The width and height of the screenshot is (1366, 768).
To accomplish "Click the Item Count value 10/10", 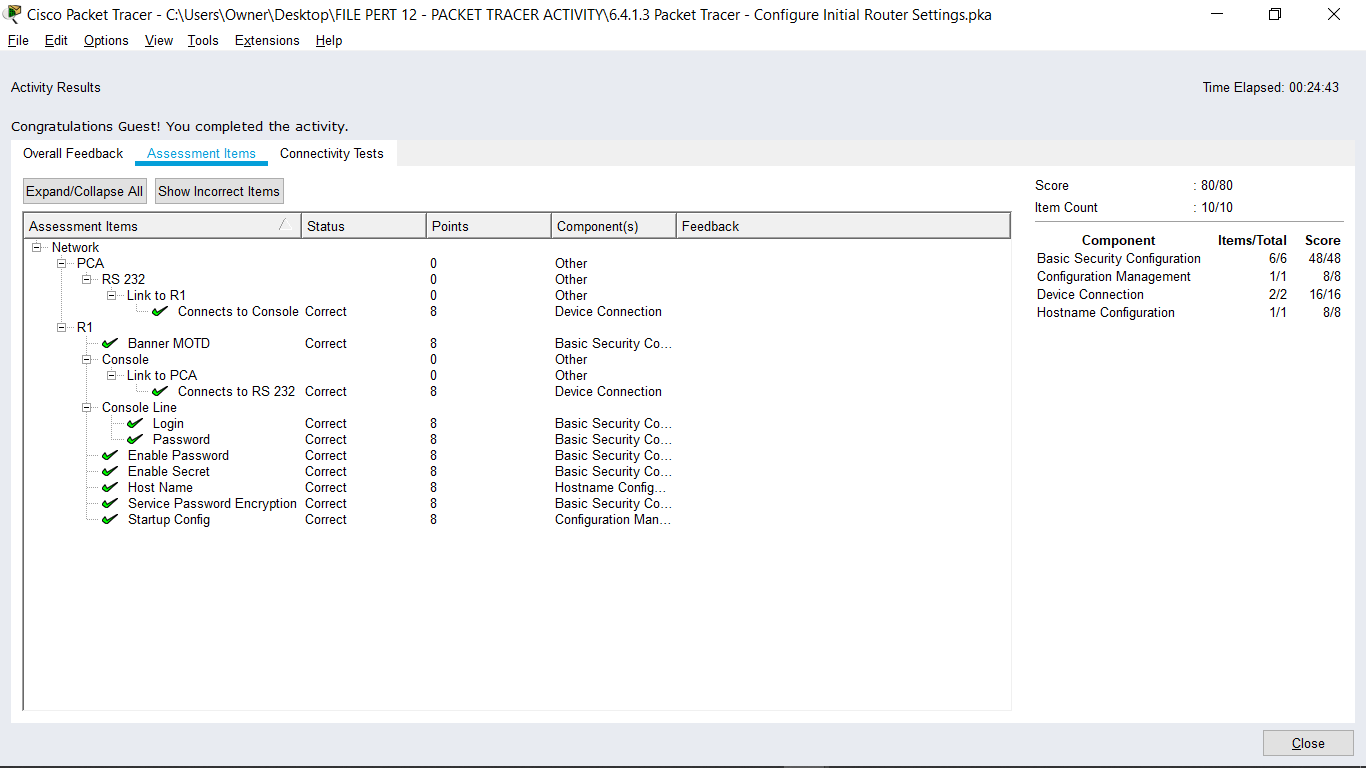I will click(1217, 207).
